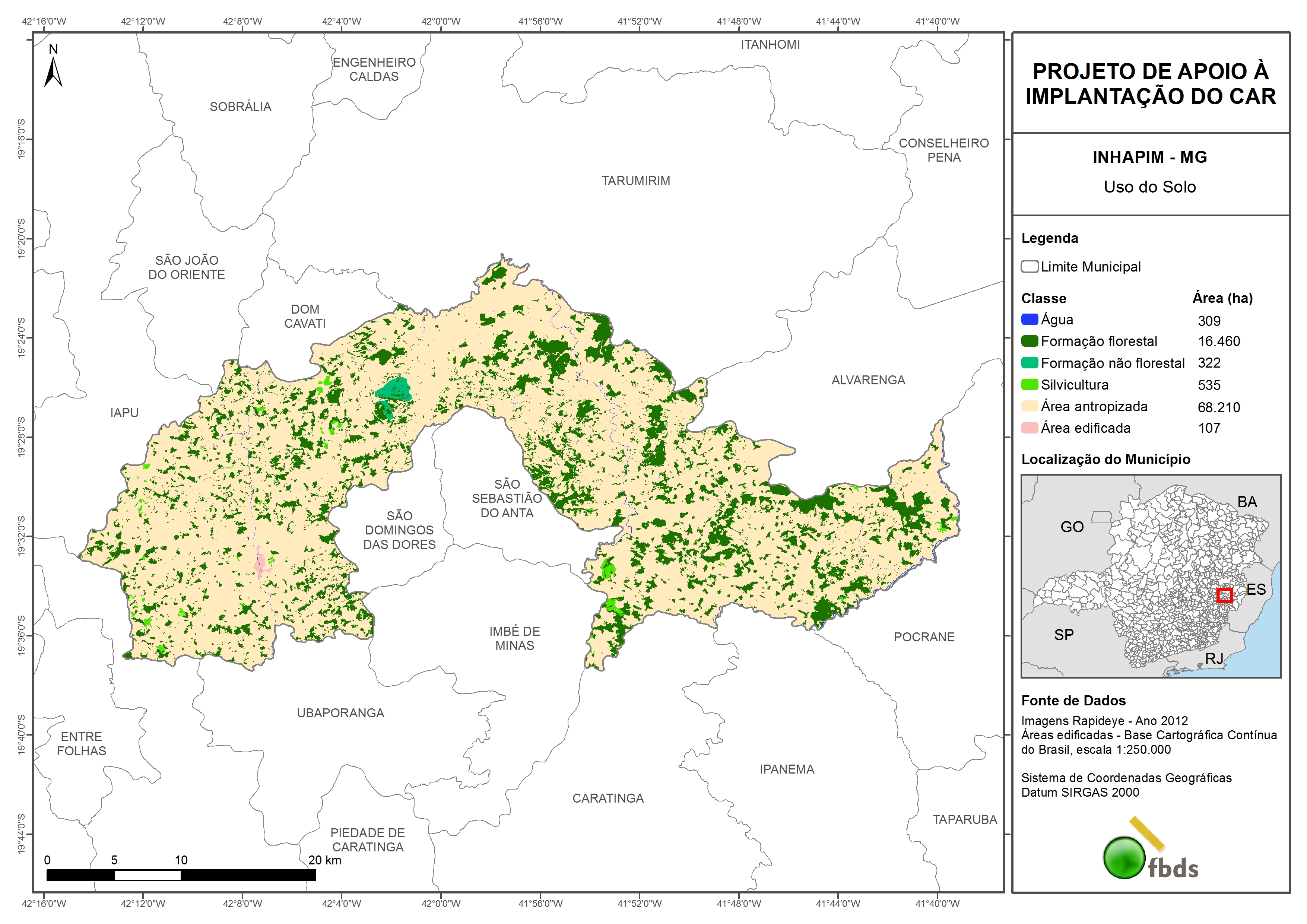Select the blue Água color swatch
The width and height of the screenshot is (1307, 924).
(x=1029, y=320)
